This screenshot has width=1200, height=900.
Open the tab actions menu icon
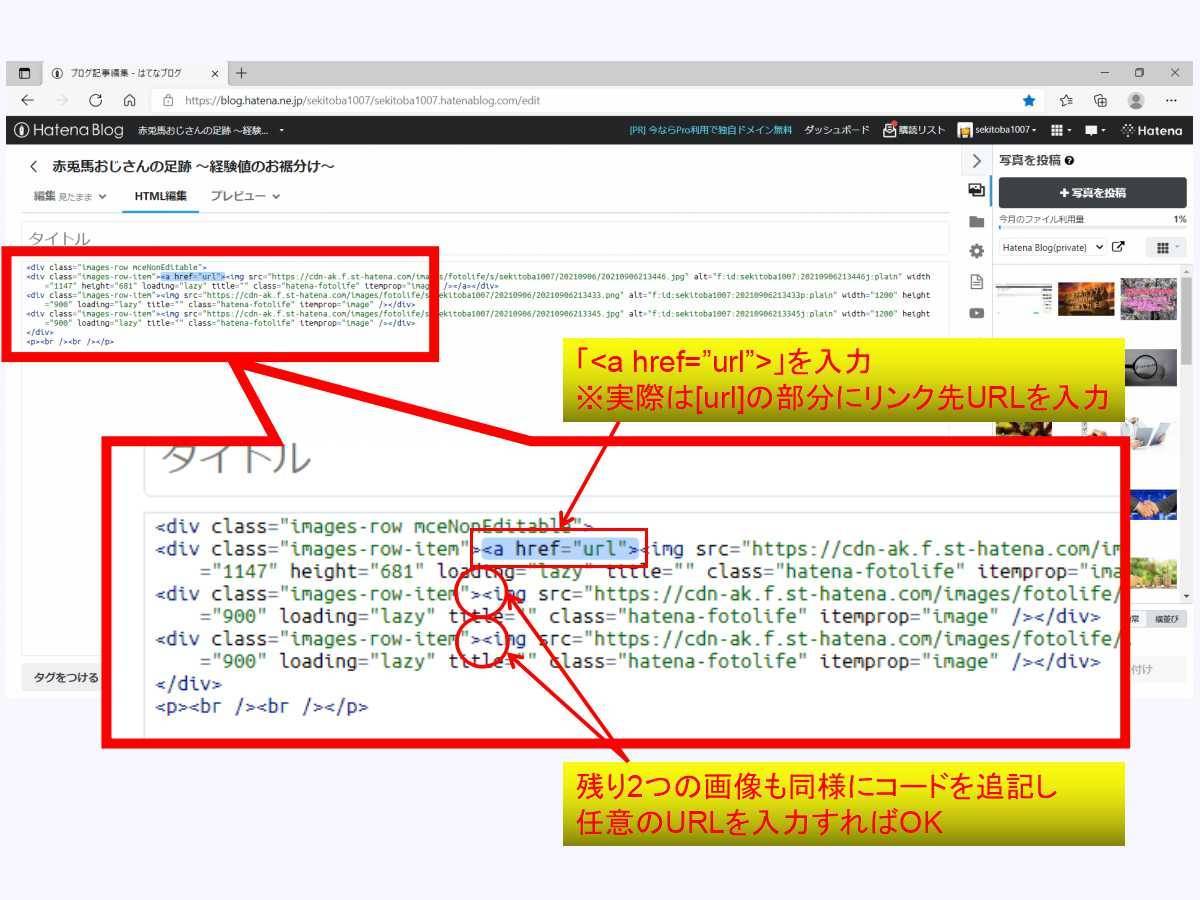(25, 73)
